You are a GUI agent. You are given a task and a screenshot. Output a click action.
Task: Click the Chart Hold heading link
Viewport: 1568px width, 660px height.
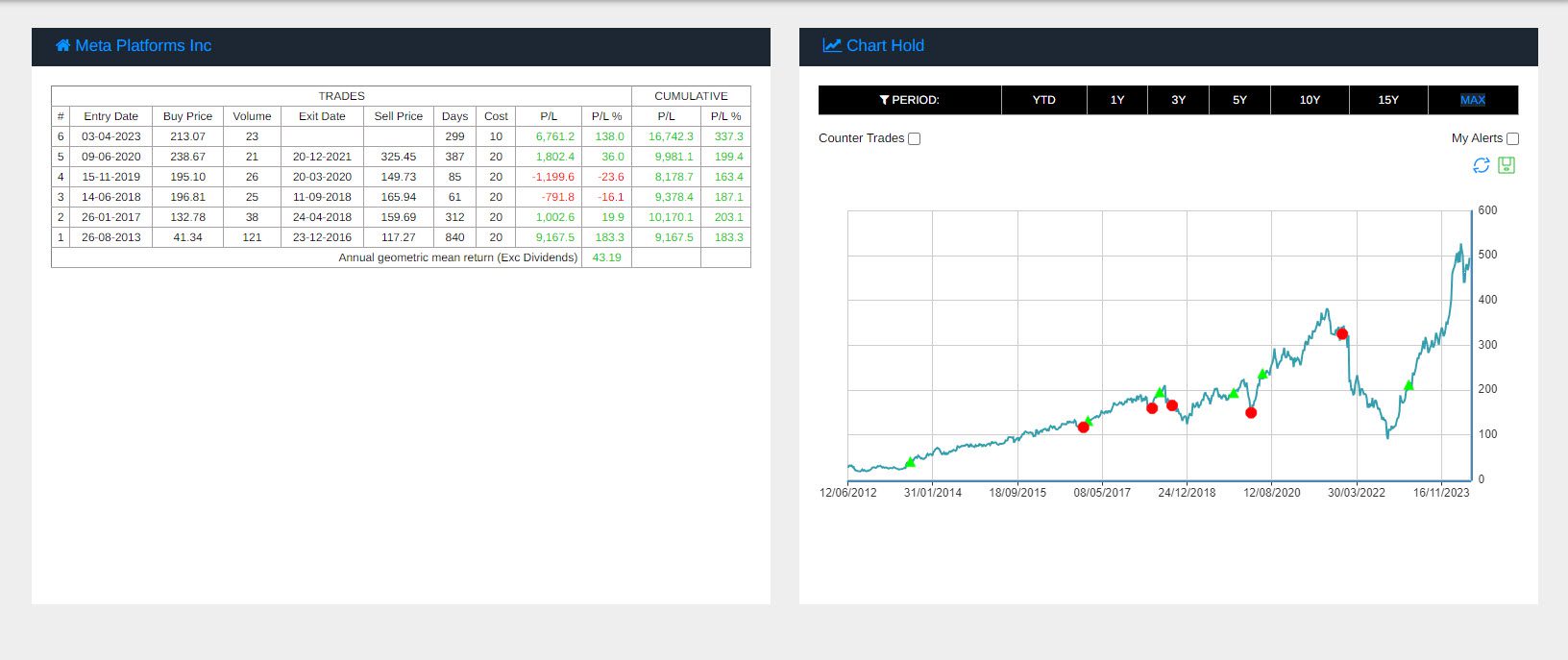(x=885, y=45)
